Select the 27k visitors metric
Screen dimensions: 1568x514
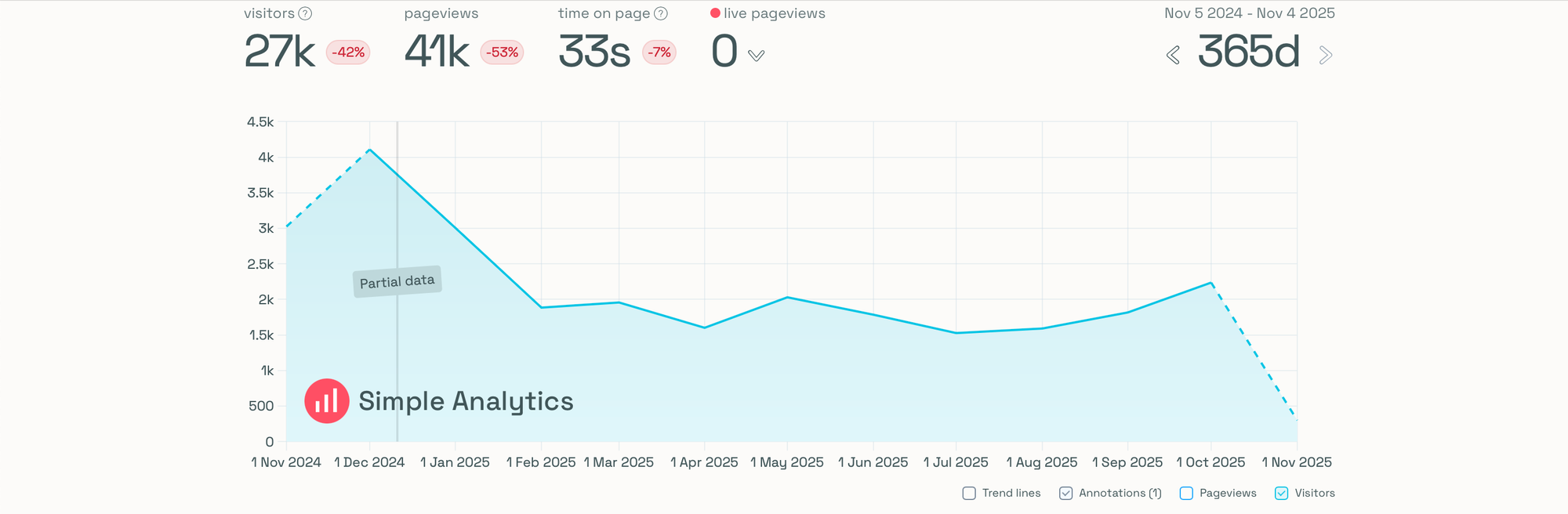click(x=279, y=52)
